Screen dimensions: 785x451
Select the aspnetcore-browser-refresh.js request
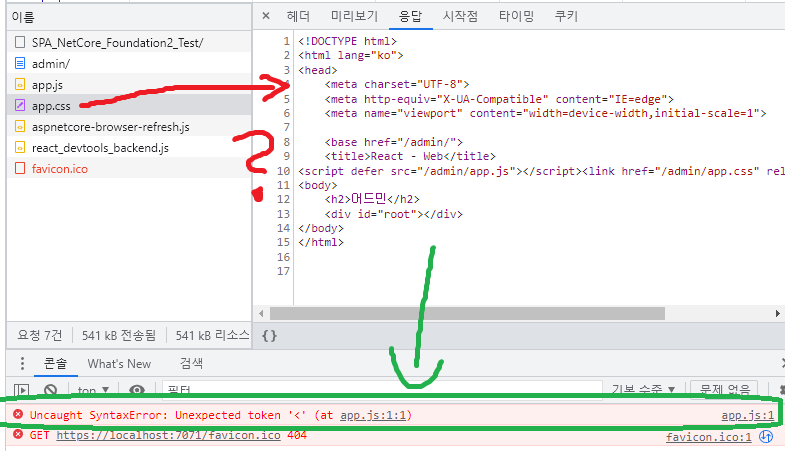(x=129, y=126)
